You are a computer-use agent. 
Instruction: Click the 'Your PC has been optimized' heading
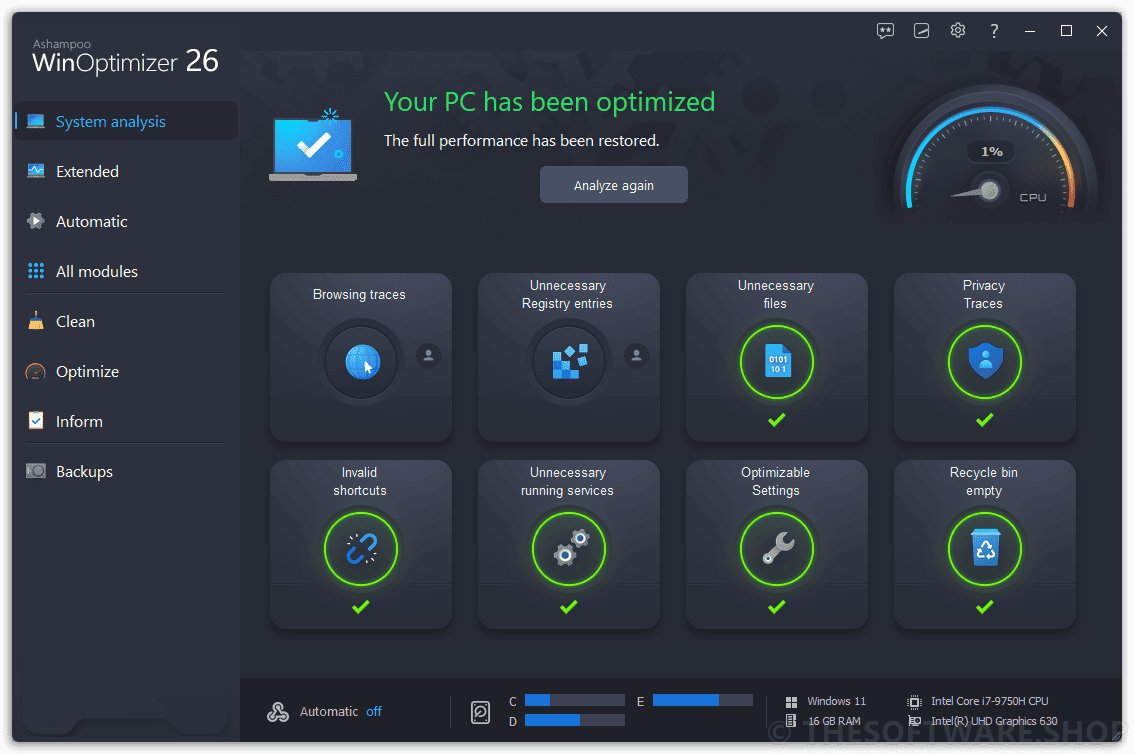click(x=550, y=102)
